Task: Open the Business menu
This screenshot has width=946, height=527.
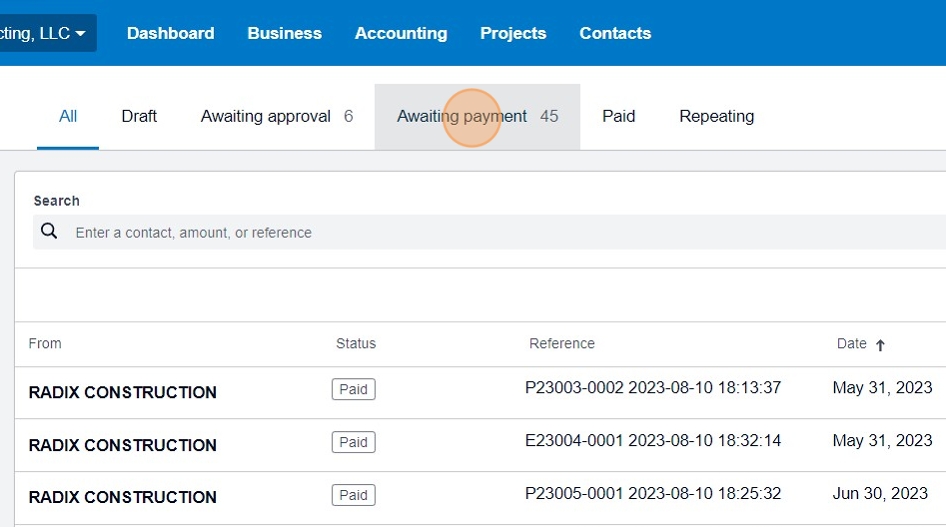Action: (284, 33)
